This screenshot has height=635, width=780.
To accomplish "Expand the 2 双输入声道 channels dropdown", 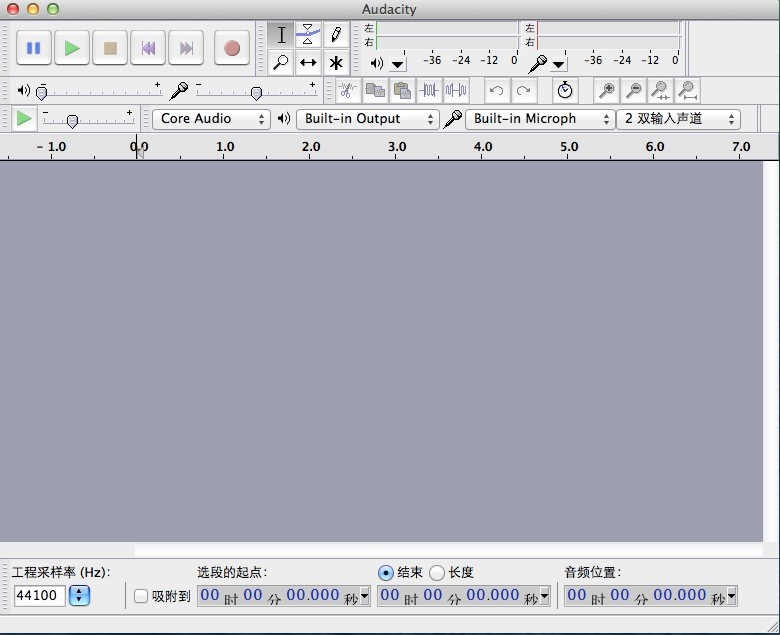I will click(677, 119).
